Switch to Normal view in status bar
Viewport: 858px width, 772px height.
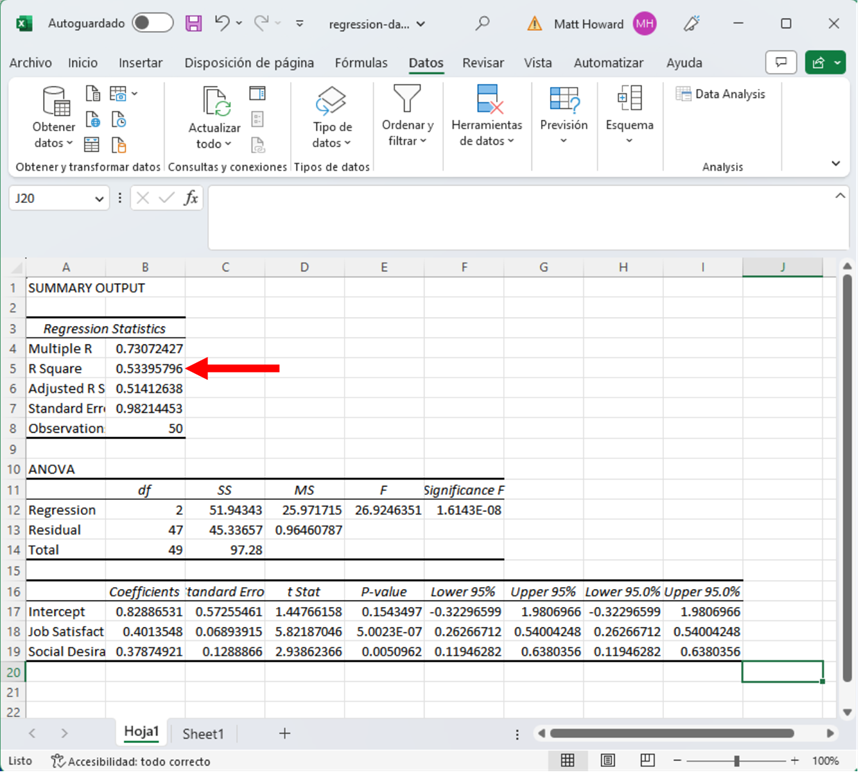point(568,761)
